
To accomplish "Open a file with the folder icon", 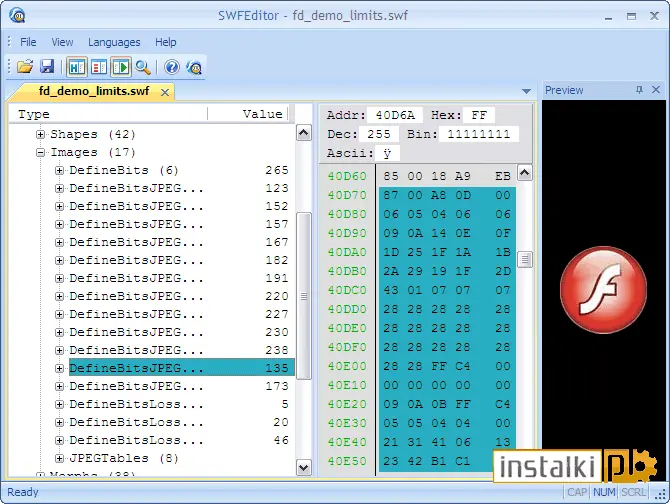I will click(x=25, y=67).
